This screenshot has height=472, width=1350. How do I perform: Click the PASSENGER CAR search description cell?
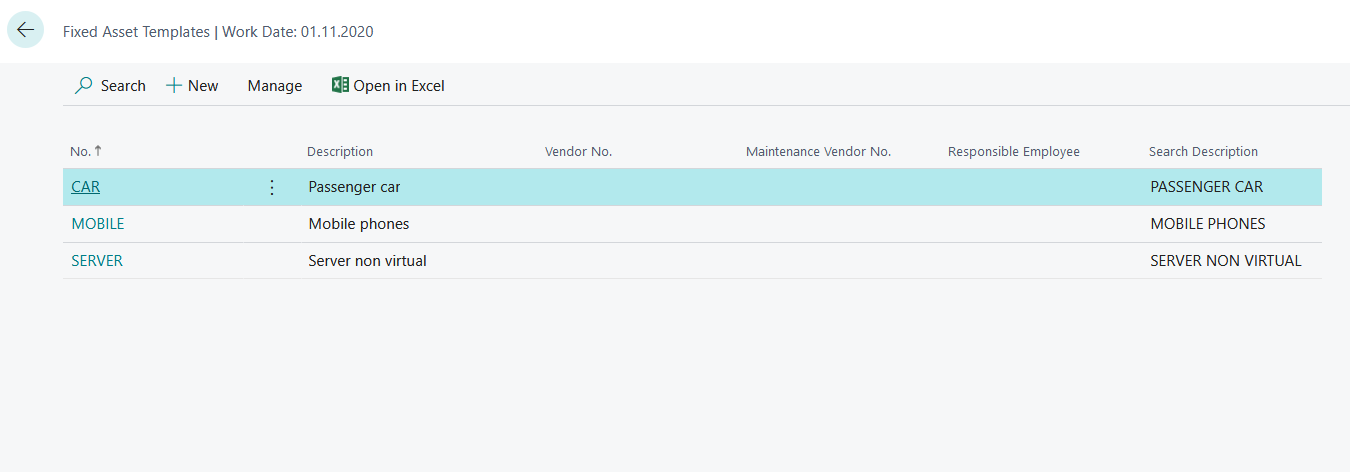(x=1207, y=187)
